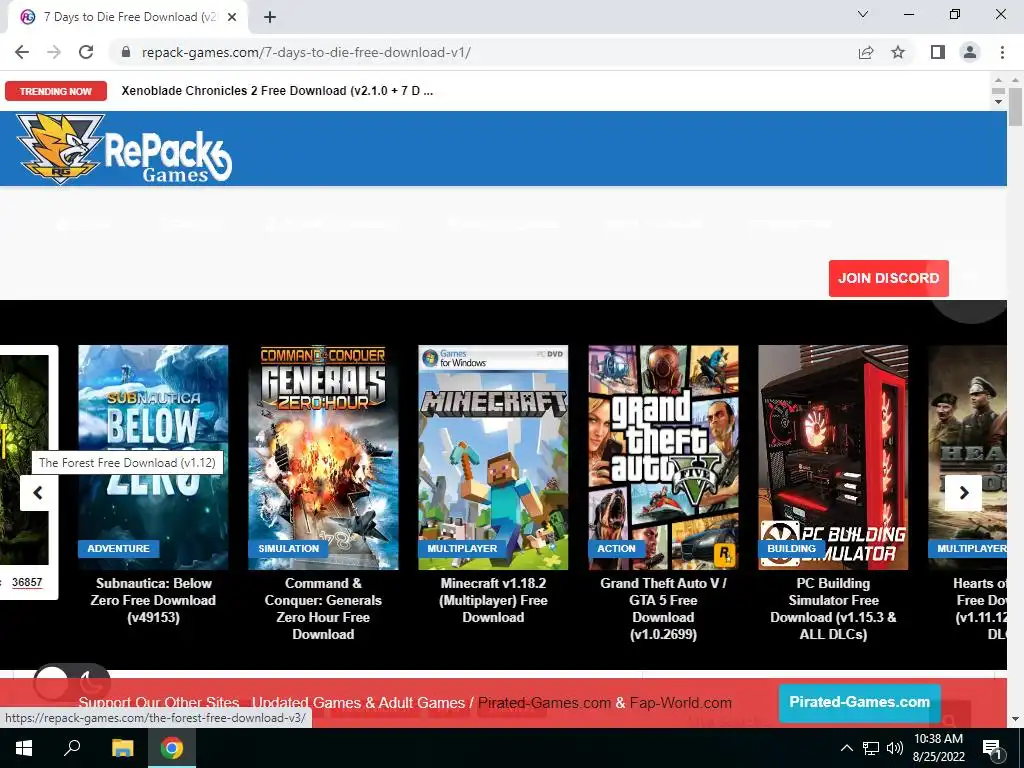Open Subnautica Below Zero cover image
Screen dimensions: 1024x768
(153, 457)
